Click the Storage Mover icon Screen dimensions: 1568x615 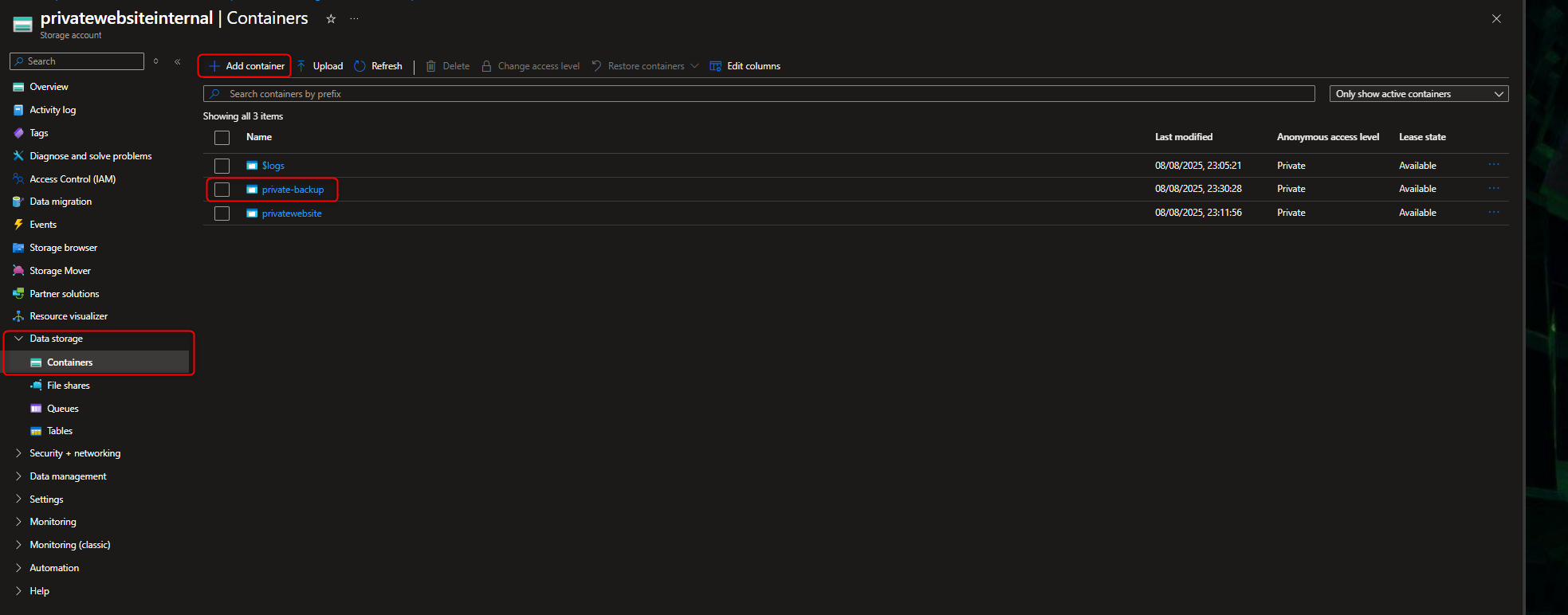[x=18, y=271]
